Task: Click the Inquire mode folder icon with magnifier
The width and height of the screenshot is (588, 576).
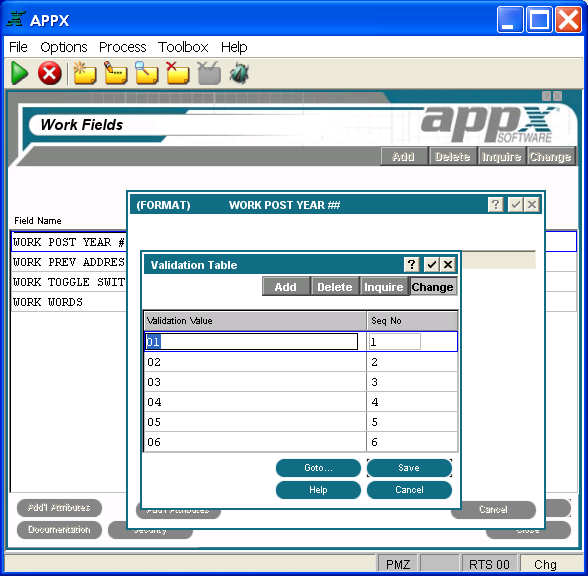Action: [147, 73]
